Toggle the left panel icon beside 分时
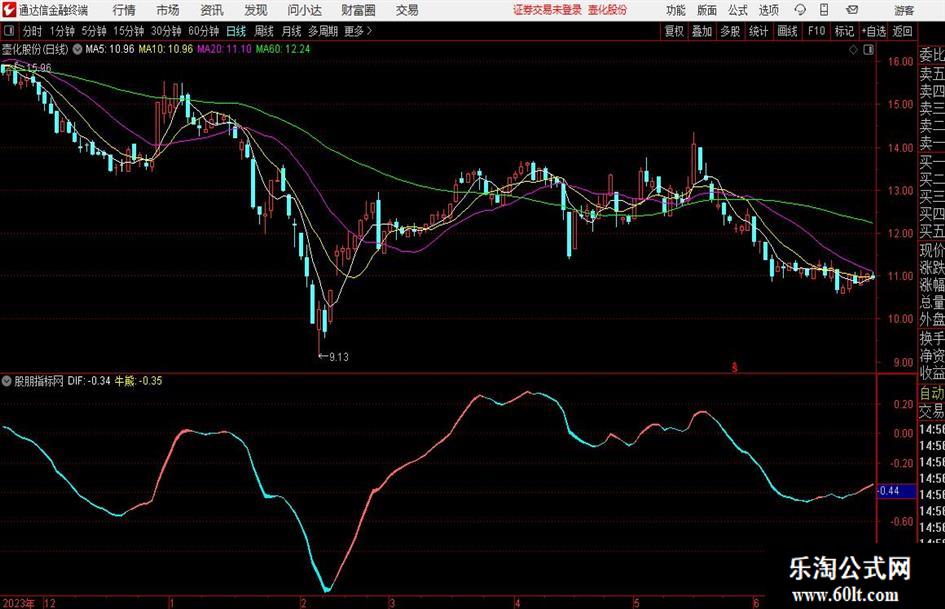Screen dimensions: 945x609 tap(9, 31)
